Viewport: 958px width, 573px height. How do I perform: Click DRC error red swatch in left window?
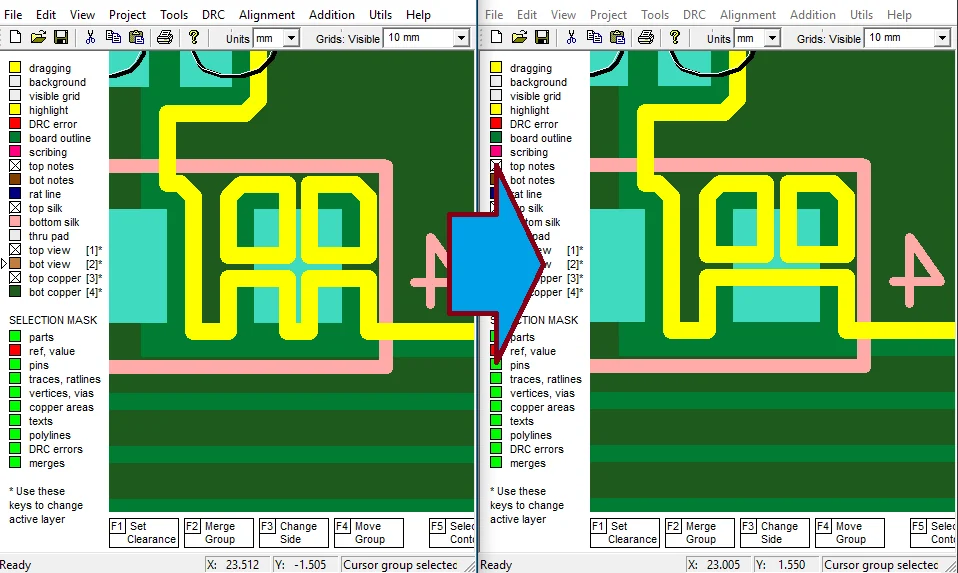point(15,123)
